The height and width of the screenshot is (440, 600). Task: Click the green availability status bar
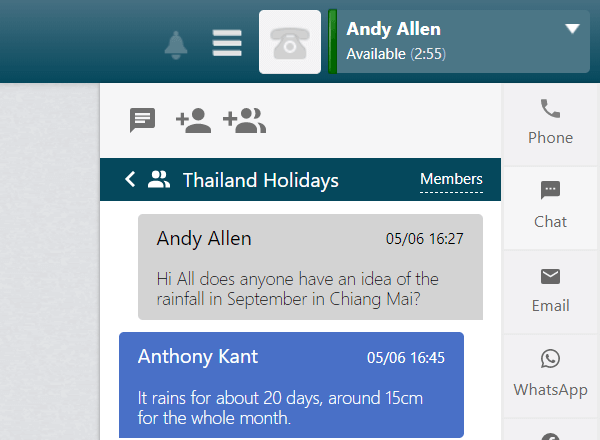[333, 42]
